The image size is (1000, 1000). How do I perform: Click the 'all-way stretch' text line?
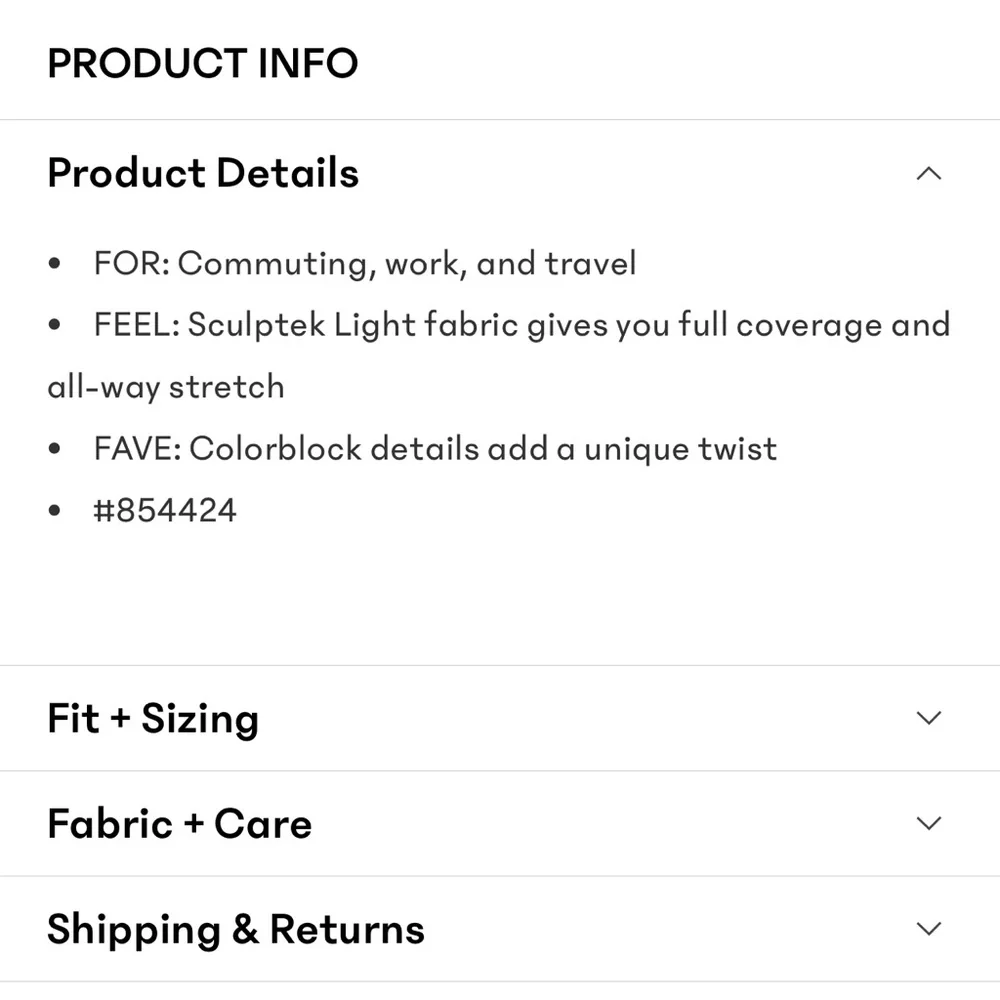click(x=166, y=387)
